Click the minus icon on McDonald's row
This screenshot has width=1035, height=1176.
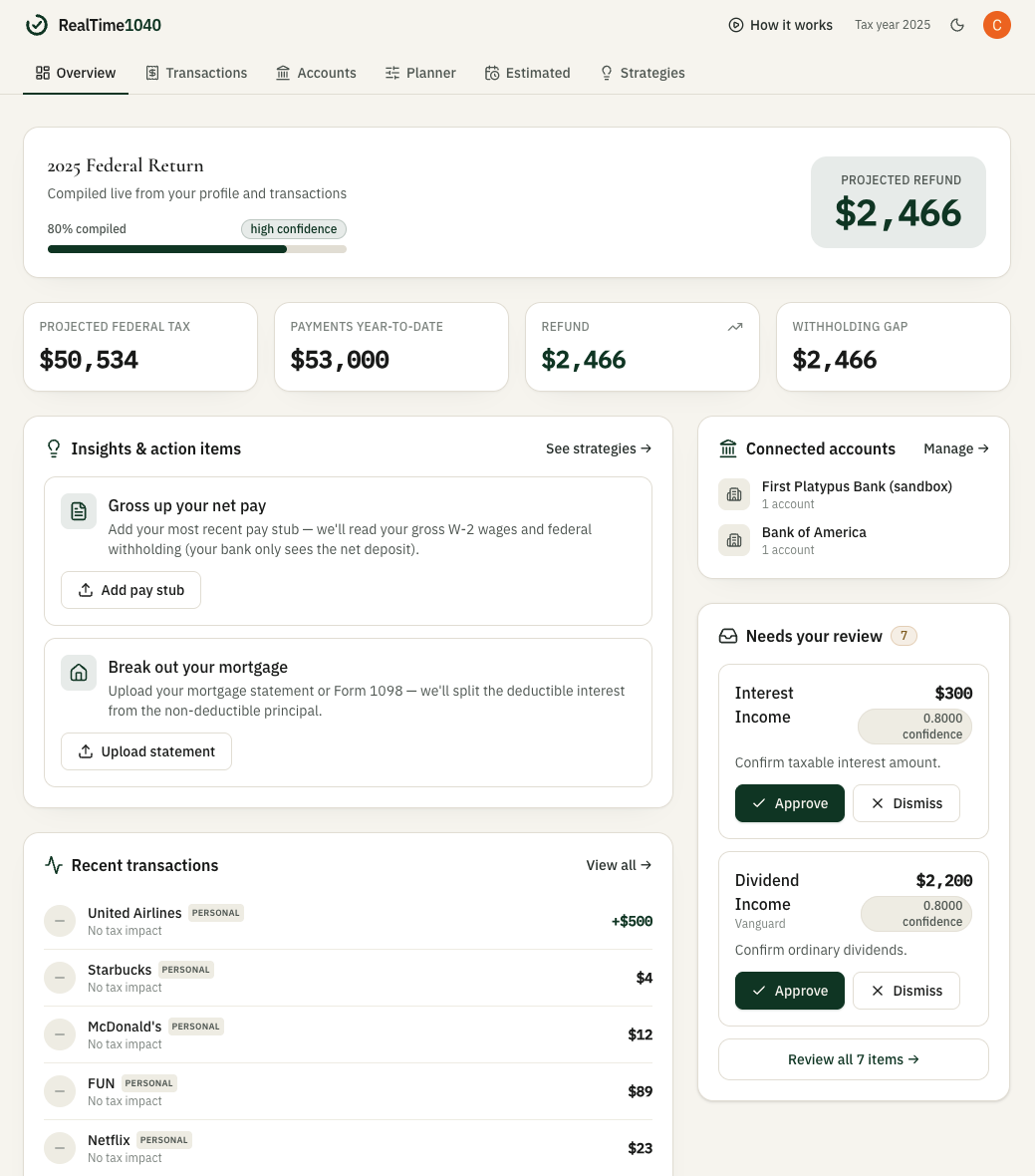[60, 1034]
